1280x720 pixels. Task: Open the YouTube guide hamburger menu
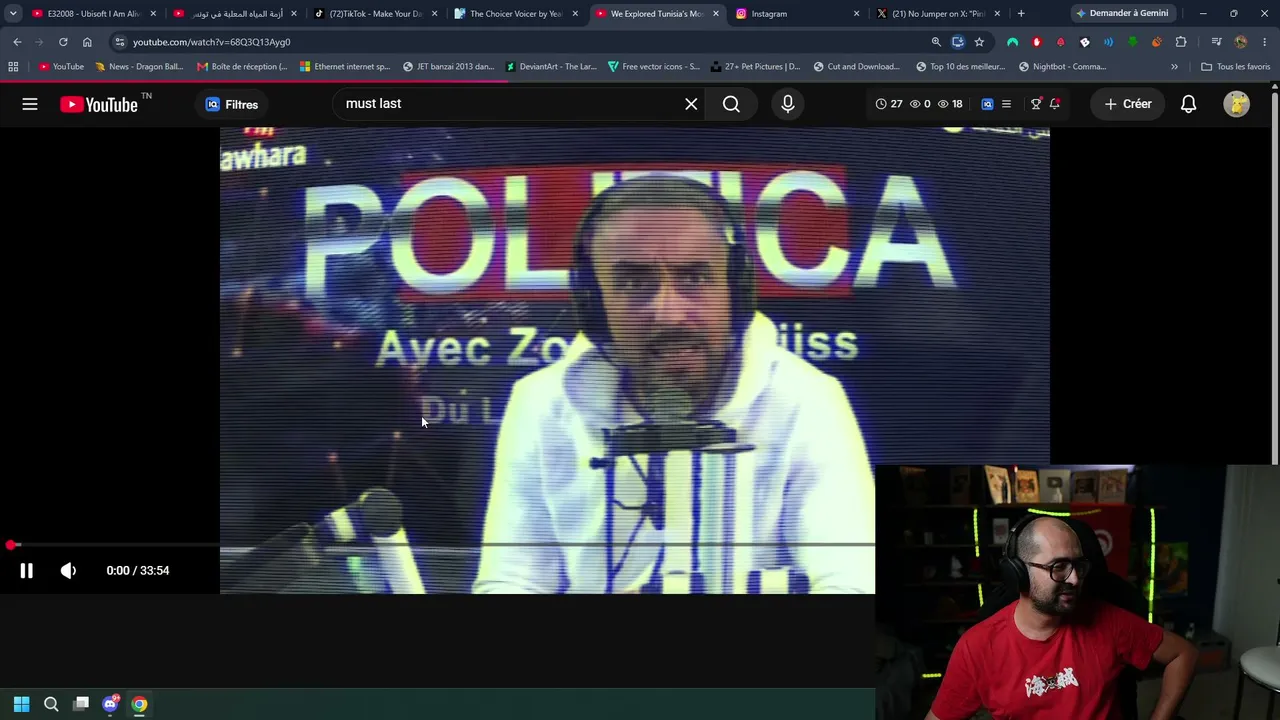(30, 104)
